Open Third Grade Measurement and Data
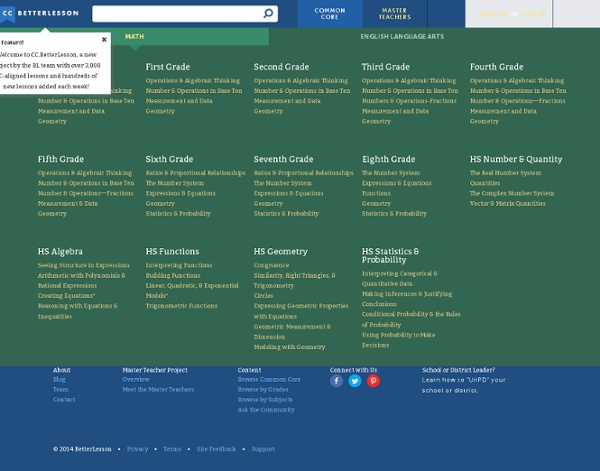Image resolution: width=600 pixels, height=471 pixels. (x=395, y=111)
